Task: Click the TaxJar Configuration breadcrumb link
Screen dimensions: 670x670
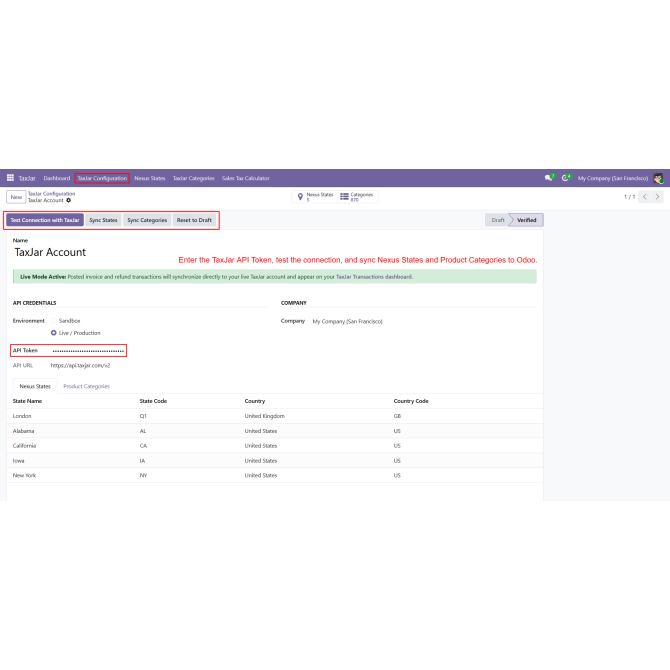Action: (x=52, y=194)
